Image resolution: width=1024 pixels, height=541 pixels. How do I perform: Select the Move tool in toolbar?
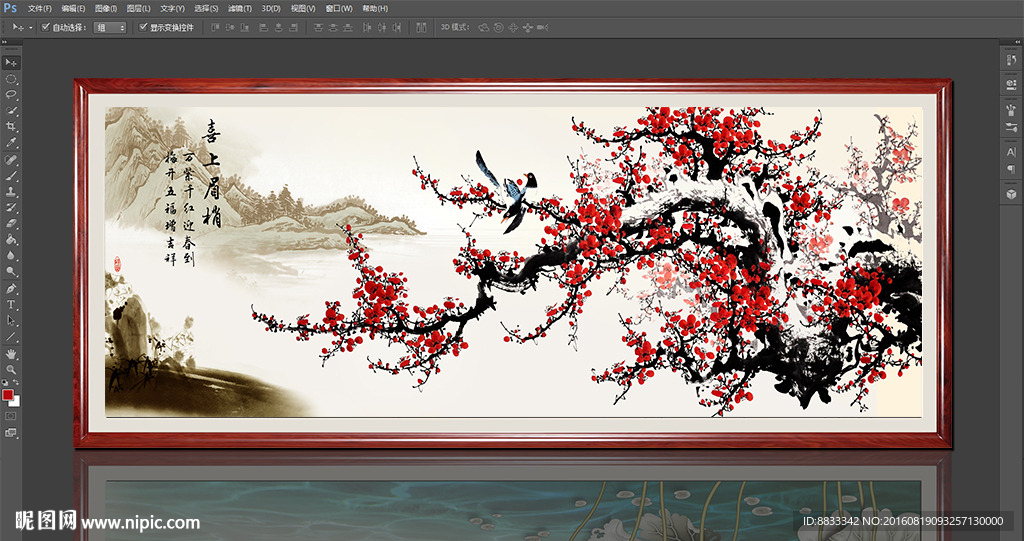point(11,63)
